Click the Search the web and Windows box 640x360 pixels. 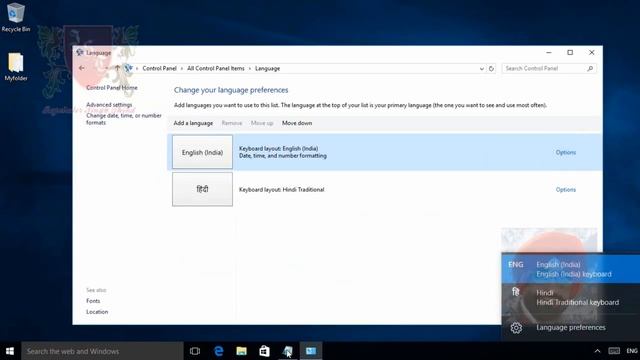click(102, 351)
